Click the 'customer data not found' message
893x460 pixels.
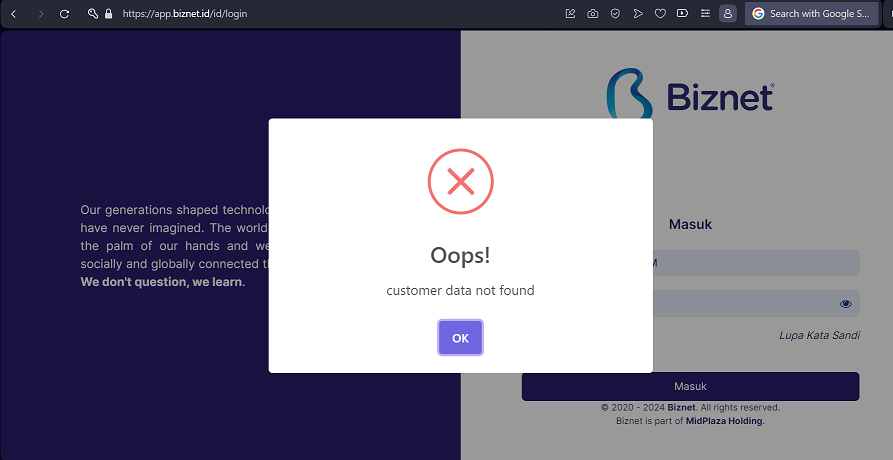(460, 290)
